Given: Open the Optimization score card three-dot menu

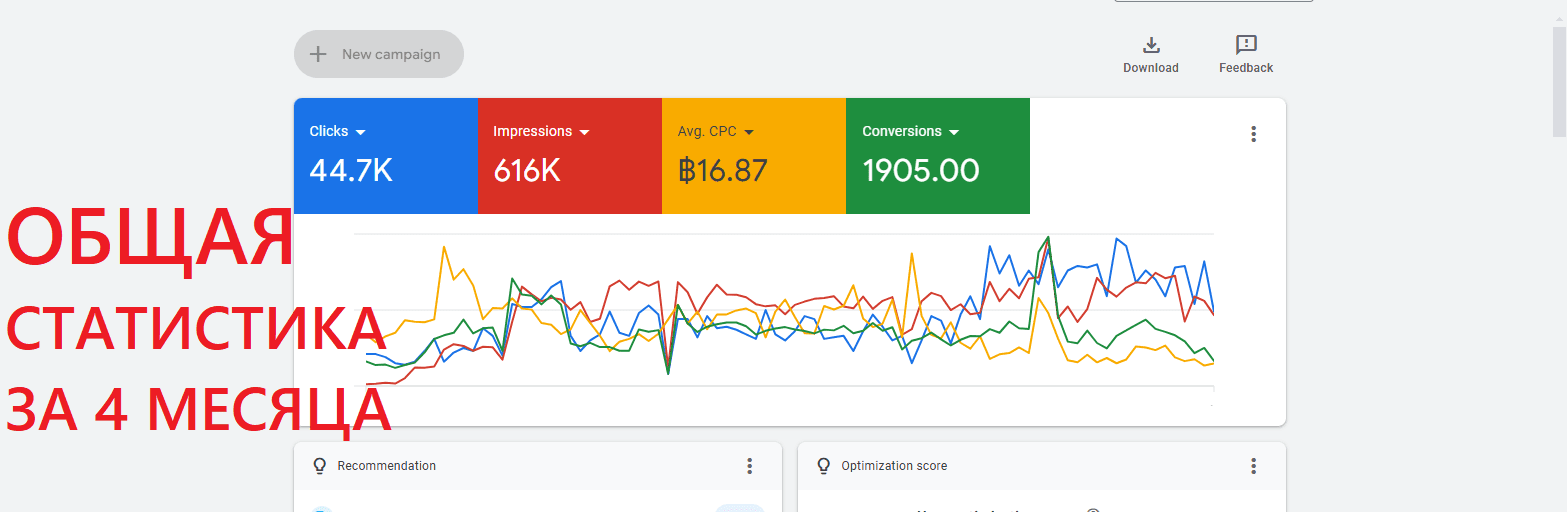Looking at the screenshot, I should pos(1253,466).
